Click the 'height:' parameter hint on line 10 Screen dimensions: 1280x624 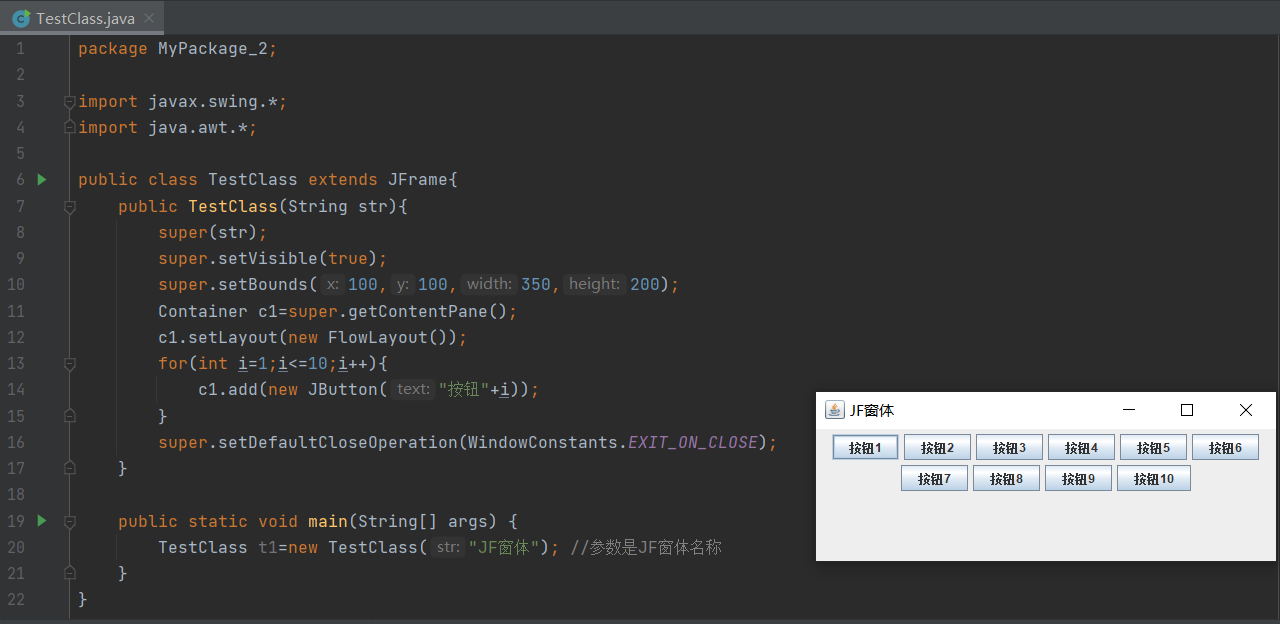click(595, 284)
